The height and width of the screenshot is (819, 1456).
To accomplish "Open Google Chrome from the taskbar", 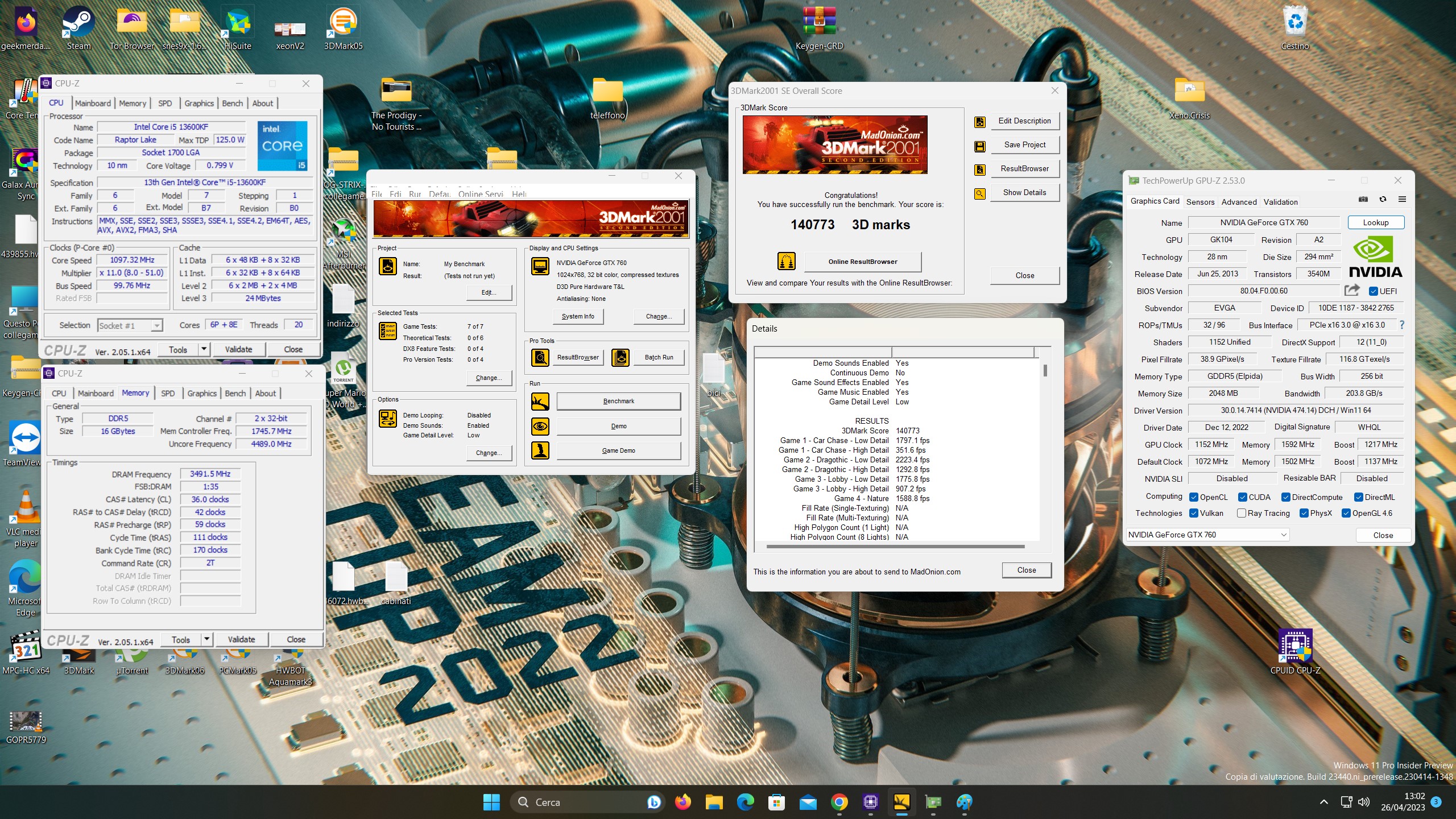I will (x=839, y=802).
